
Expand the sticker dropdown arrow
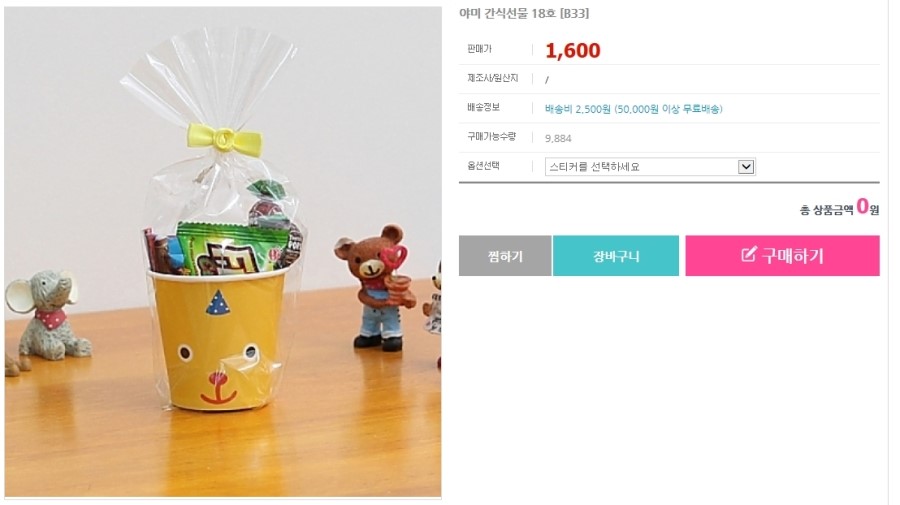(x=746, y=167)
